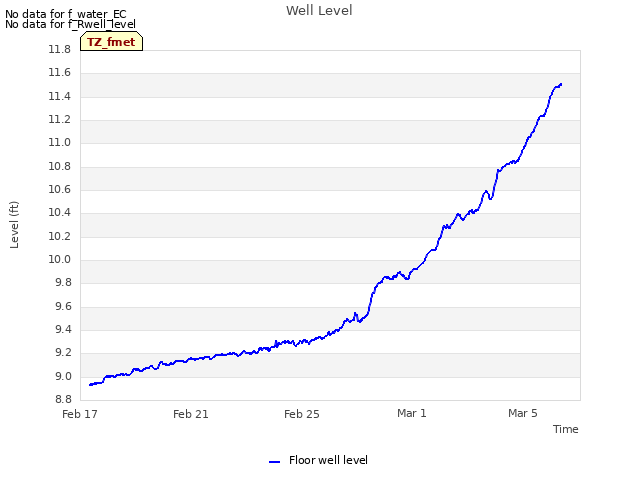Viewport: 640px width, 480px height.
Task: Click the Feb 21 x-axis label
Action: pyautogui.click(x=191, y=414)
